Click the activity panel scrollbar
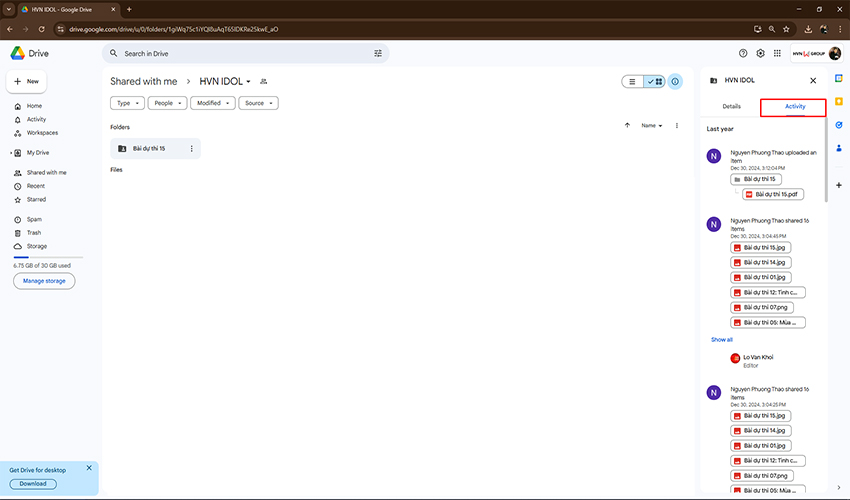This screenshot has width=850, height=500. 826,160
